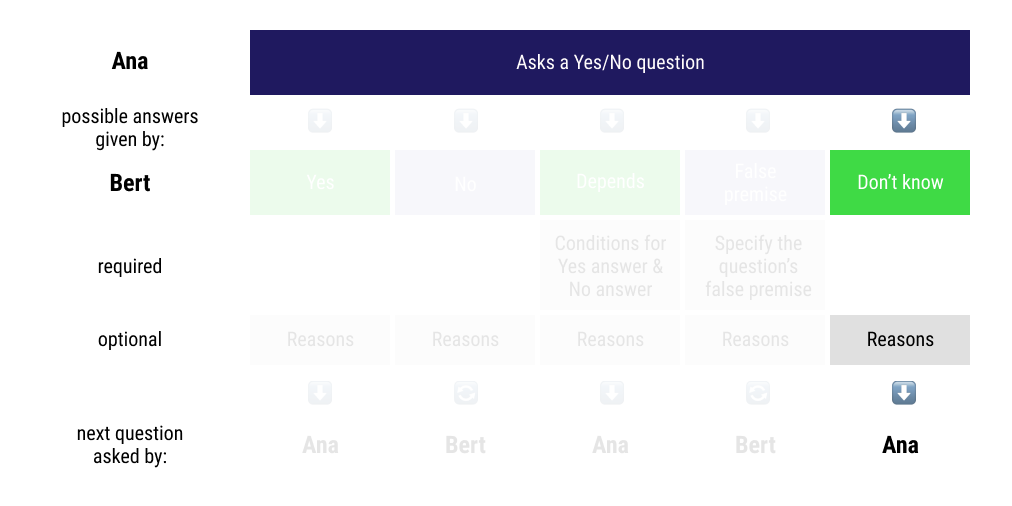The image size is (1012, 506).
Task: Select the faded Depends answer box
Action: (x=610, y=182)
